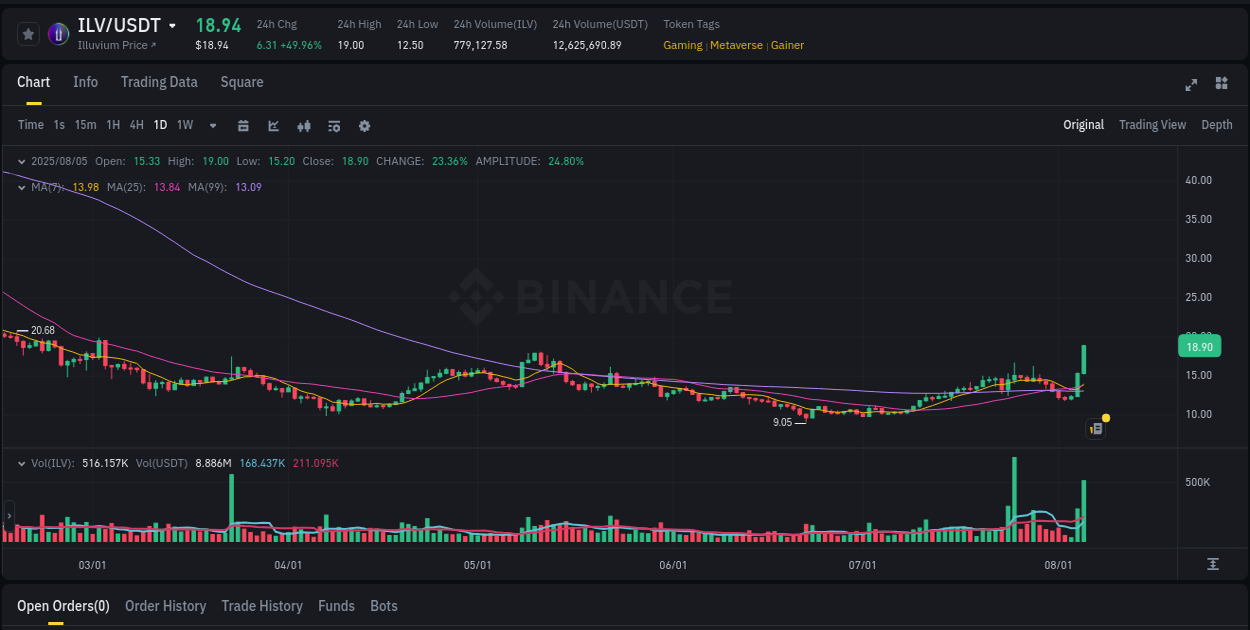This screenshot has width=1250, height=630.
Task: Switch to the Trading Data tab
Action: [159, 82]
